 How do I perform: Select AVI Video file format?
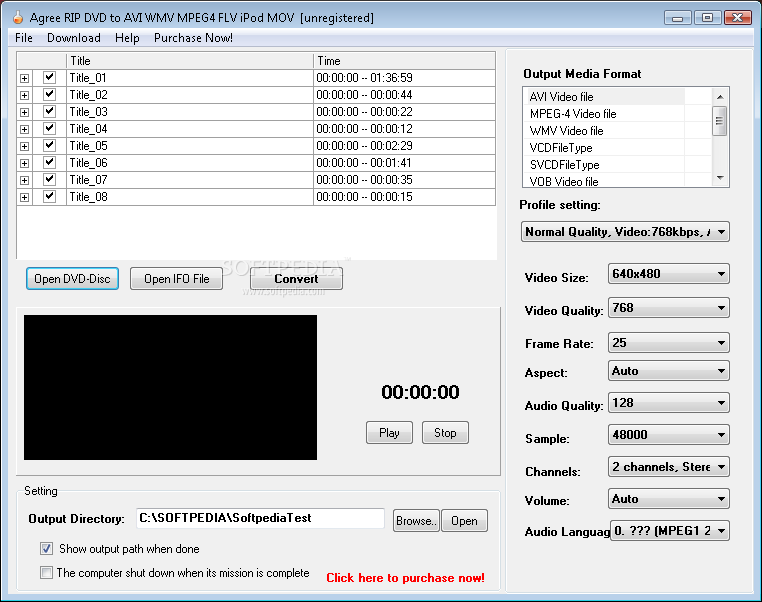606,97
